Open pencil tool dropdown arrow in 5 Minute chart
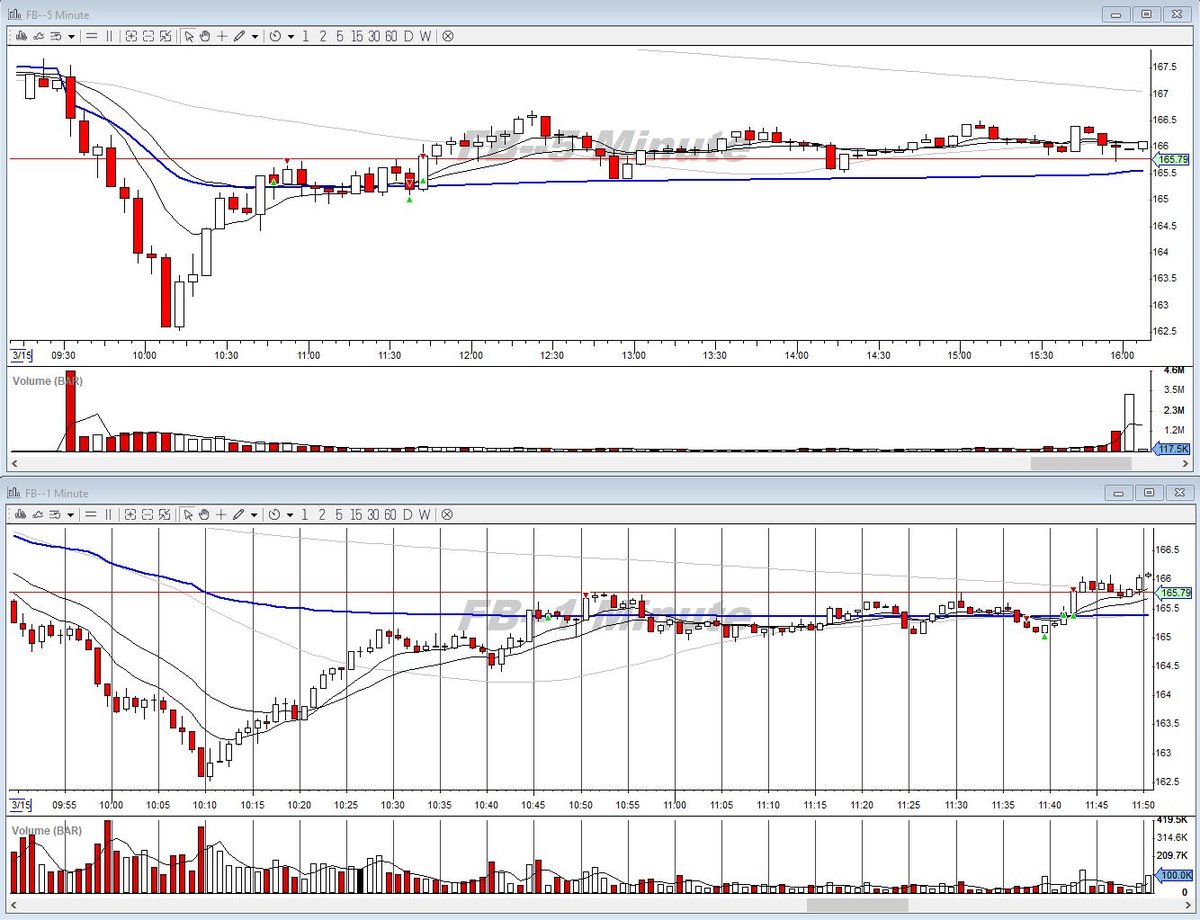 click(255, 36)
